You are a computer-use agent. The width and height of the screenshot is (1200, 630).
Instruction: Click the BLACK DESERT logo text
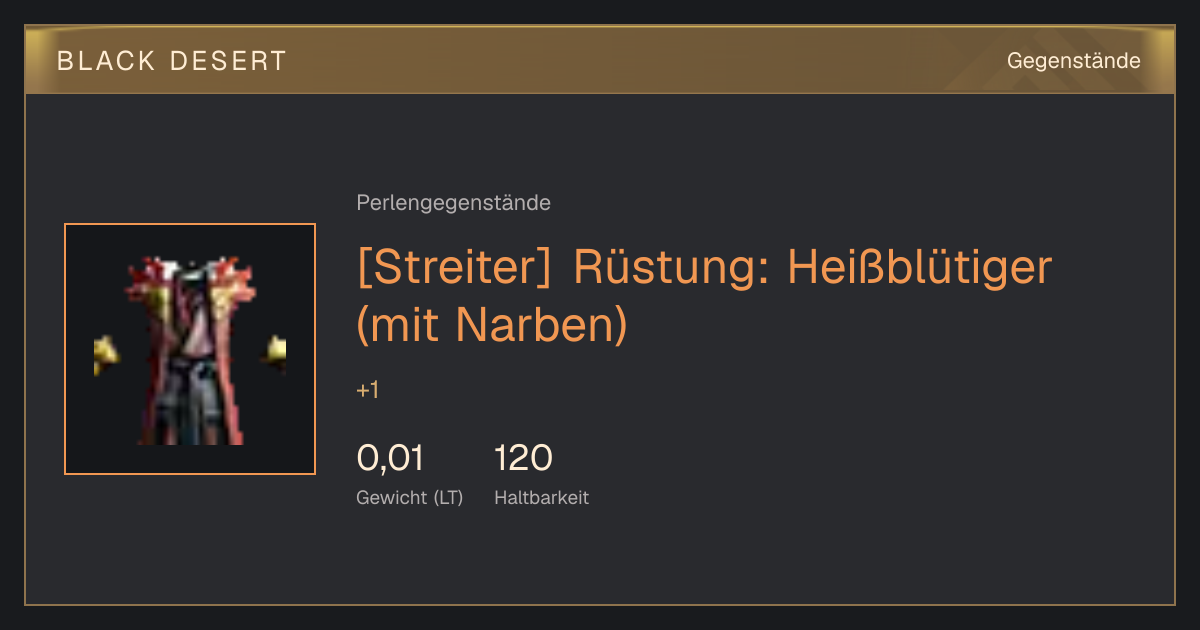click(171, 61)
